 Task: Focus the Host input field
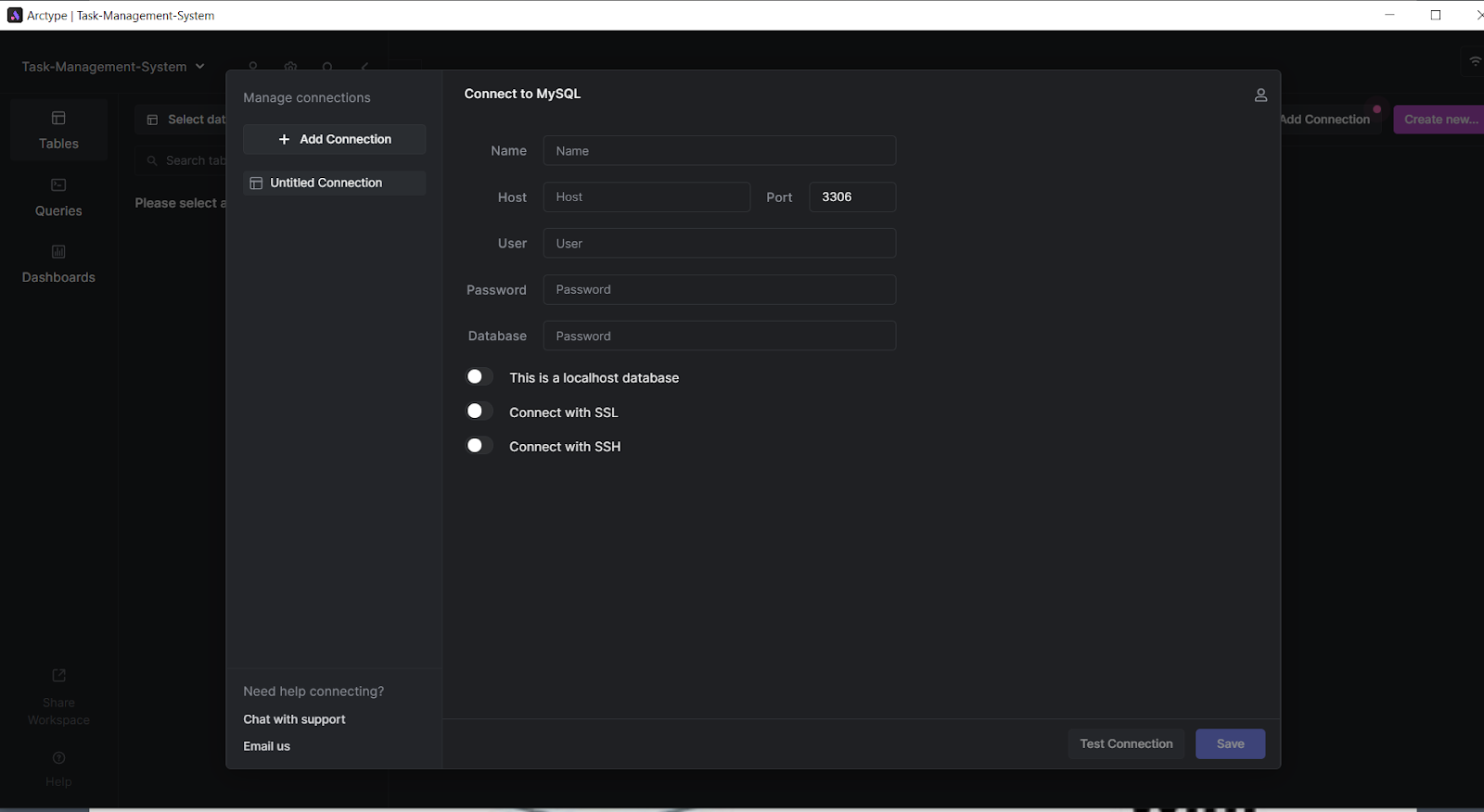(x=646, y=197)
